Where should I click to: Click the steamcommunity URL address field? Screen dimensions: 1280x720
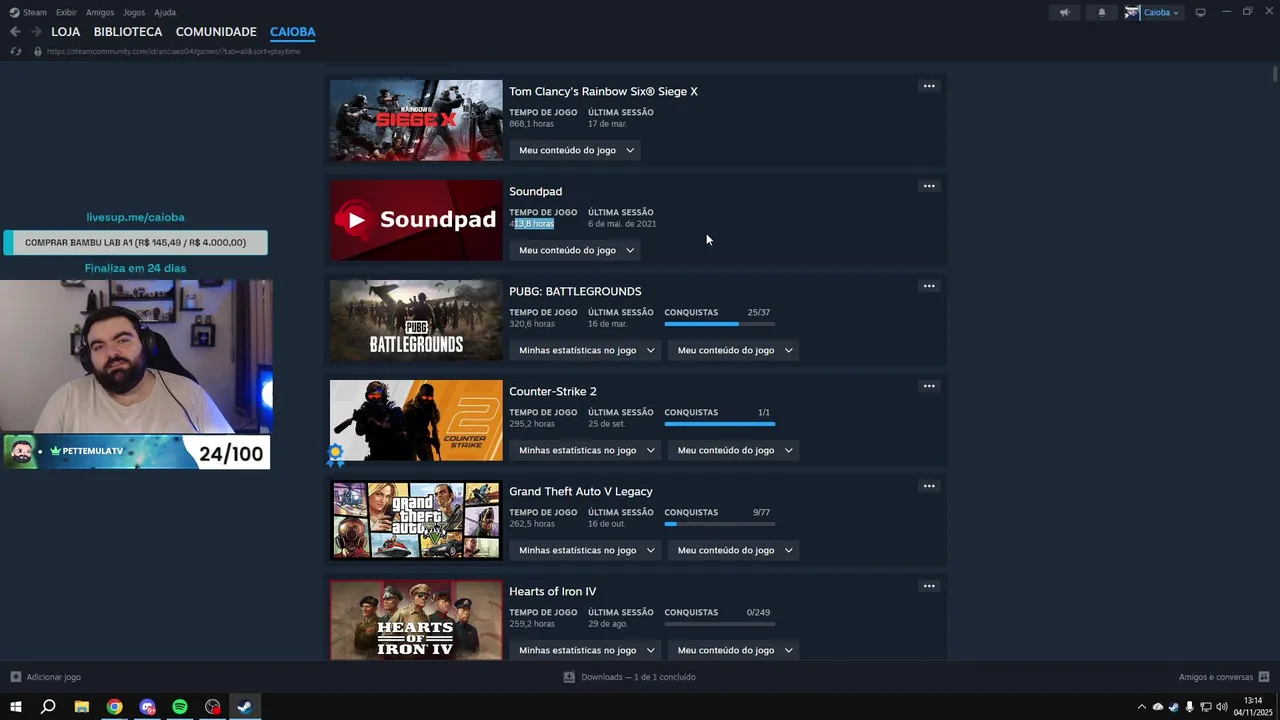point(173,51)
